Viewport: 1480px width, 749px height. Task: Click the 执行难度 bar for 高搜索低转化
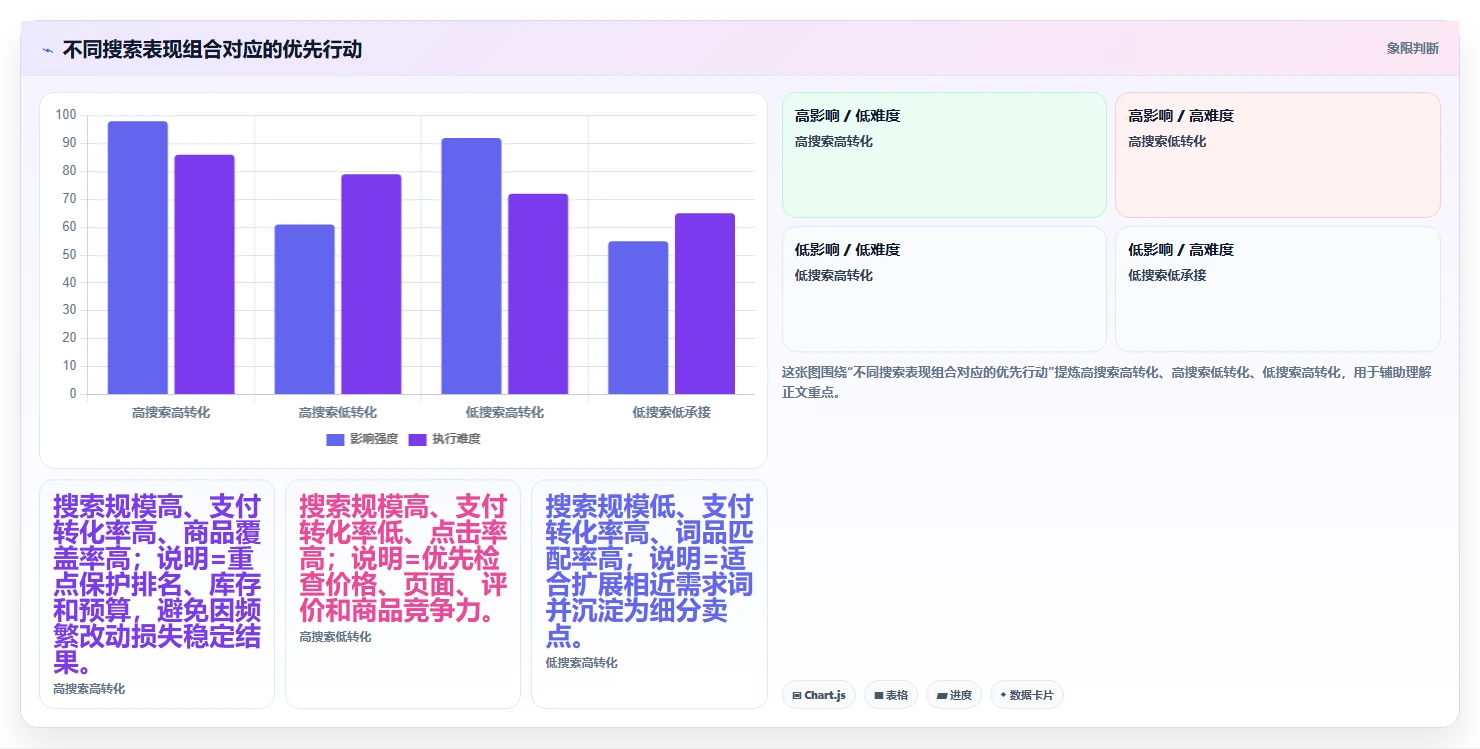371,284
